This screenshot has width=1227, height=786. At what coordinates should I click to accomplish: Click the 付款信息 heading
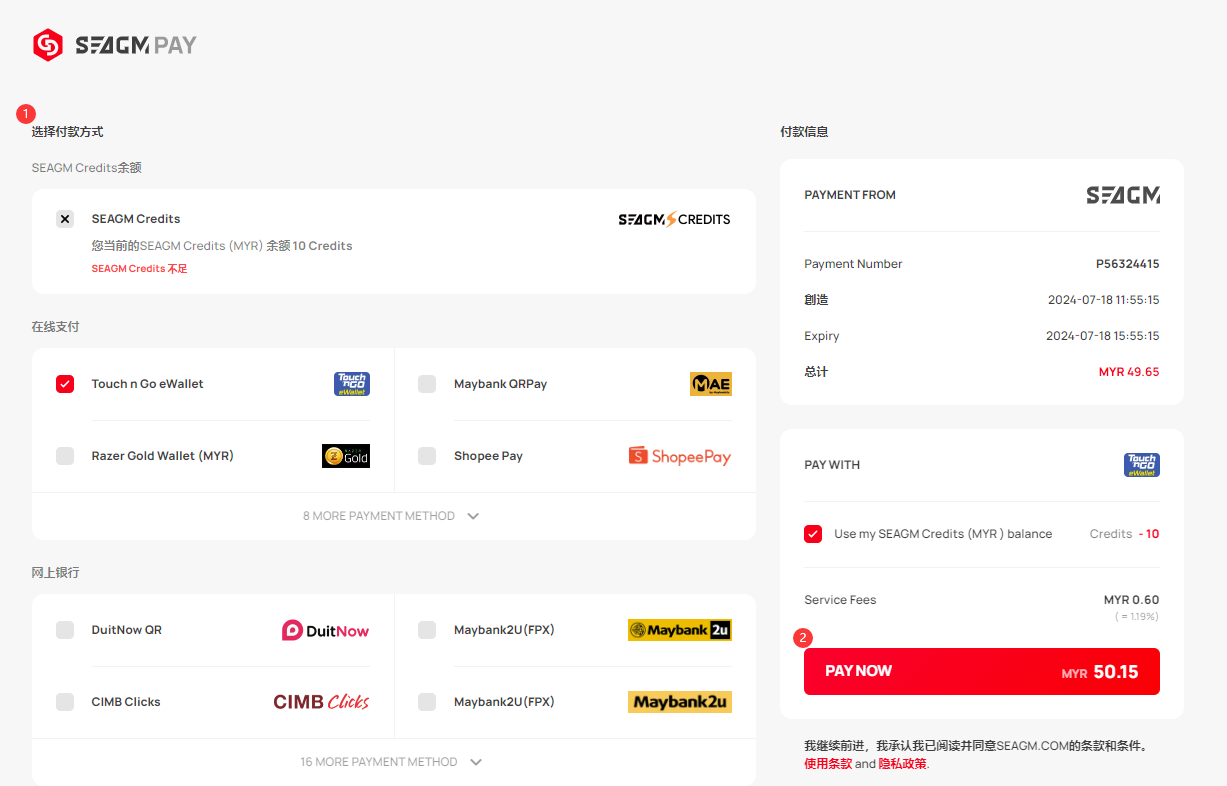click(x=804, y=132)
